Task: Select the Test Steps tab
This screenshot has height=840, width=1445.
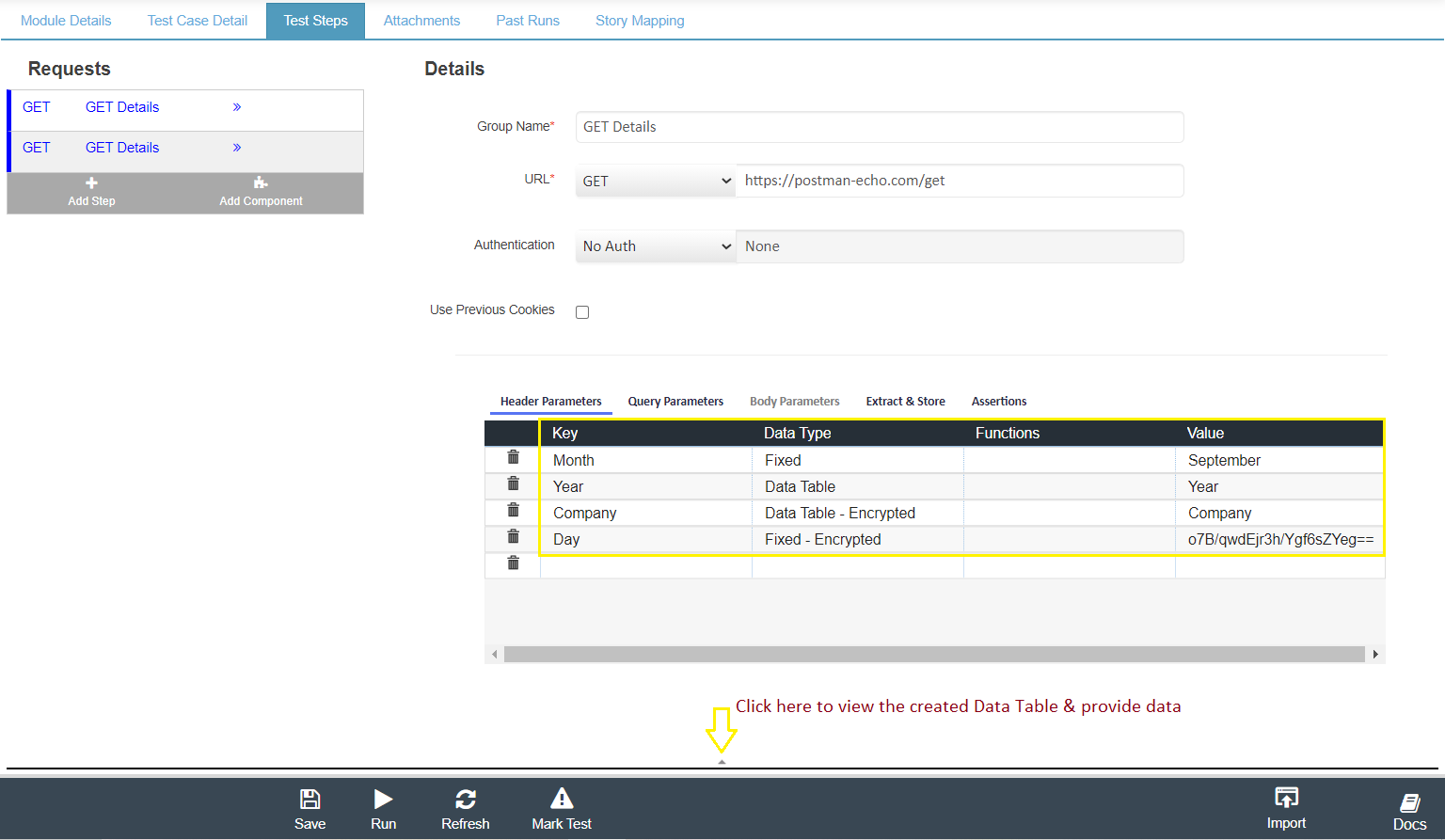Action: tap(316, 21)
